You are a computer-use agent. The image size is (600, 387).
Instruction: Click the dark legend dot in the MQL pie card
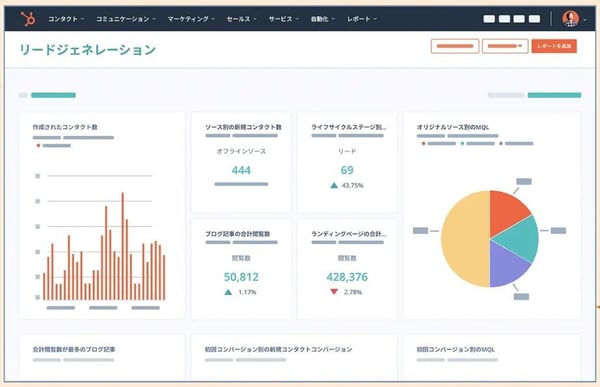click(501, 144)
